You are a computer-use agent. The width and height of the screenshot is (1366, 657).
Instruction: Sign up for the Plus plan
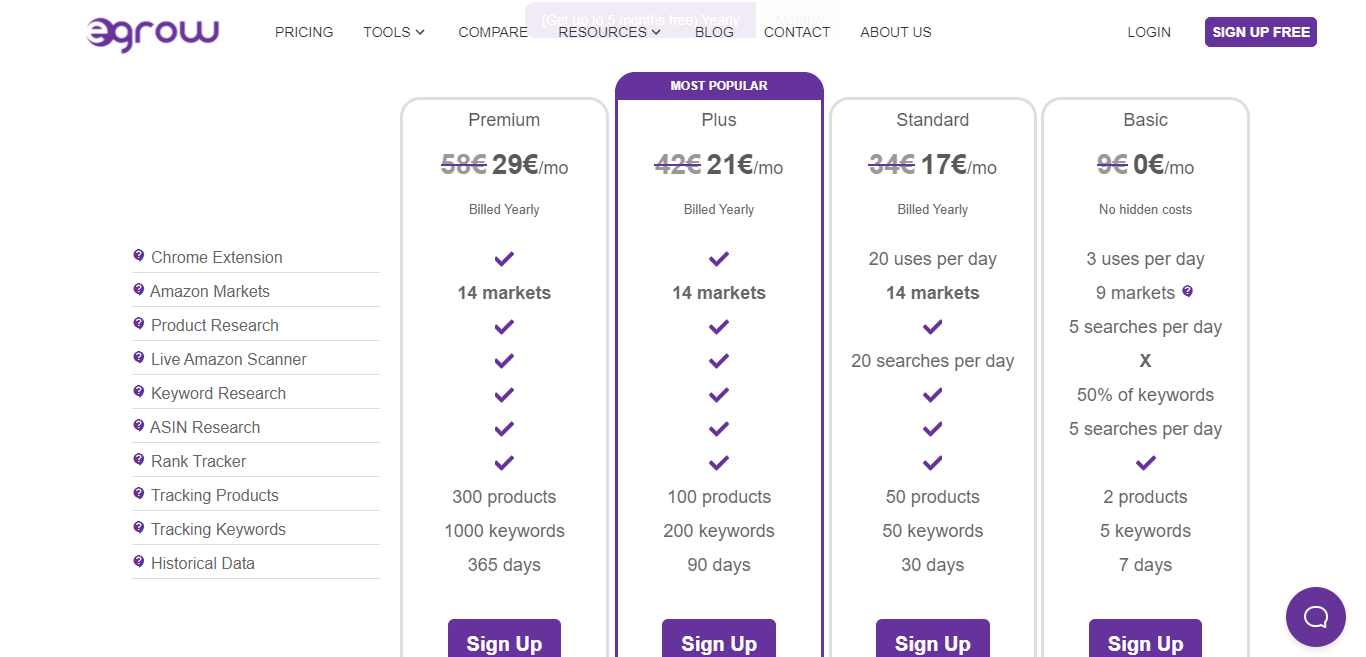tap(719, 640)
